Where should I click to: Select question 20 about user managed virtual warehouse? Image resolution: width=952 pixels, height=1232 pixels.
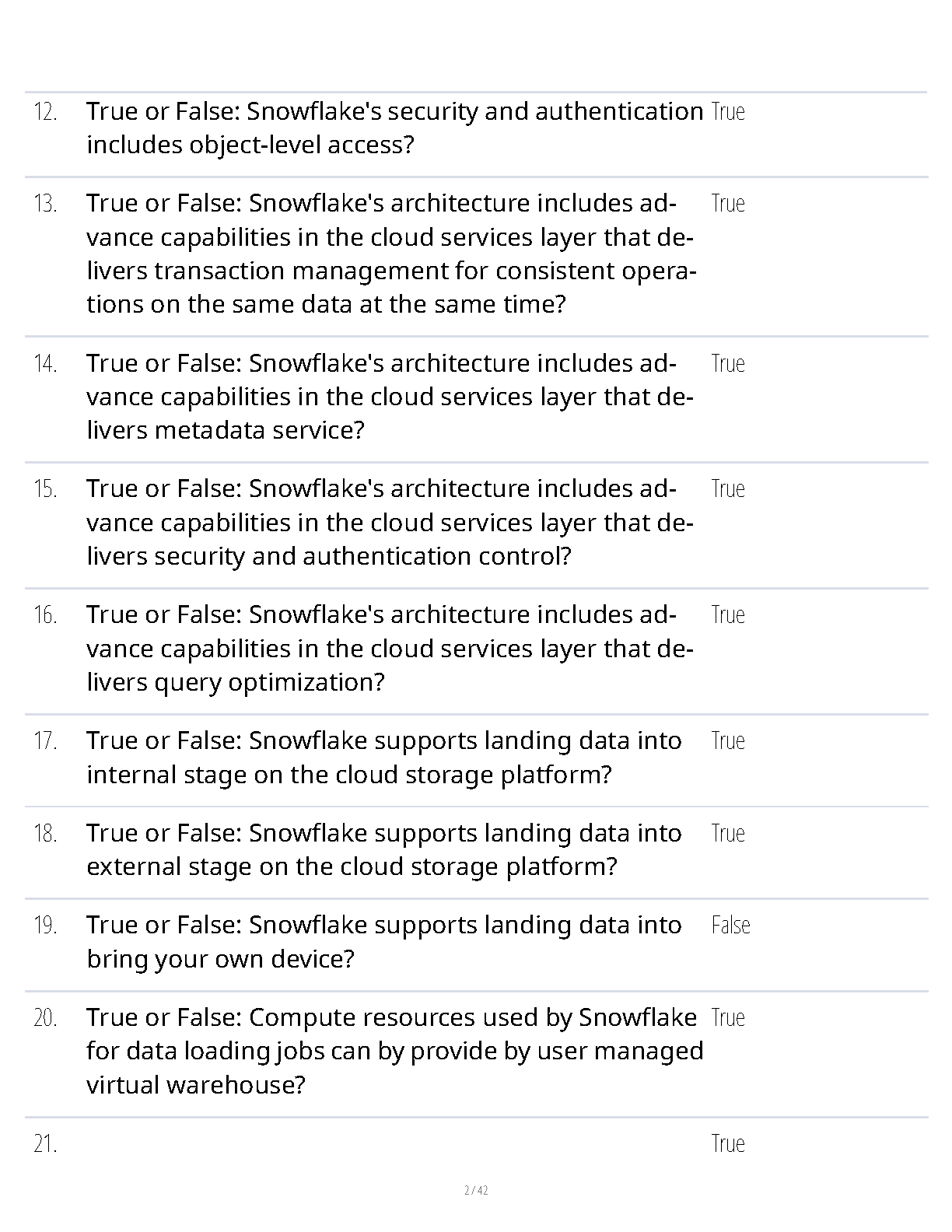[x=394, y=1052]
